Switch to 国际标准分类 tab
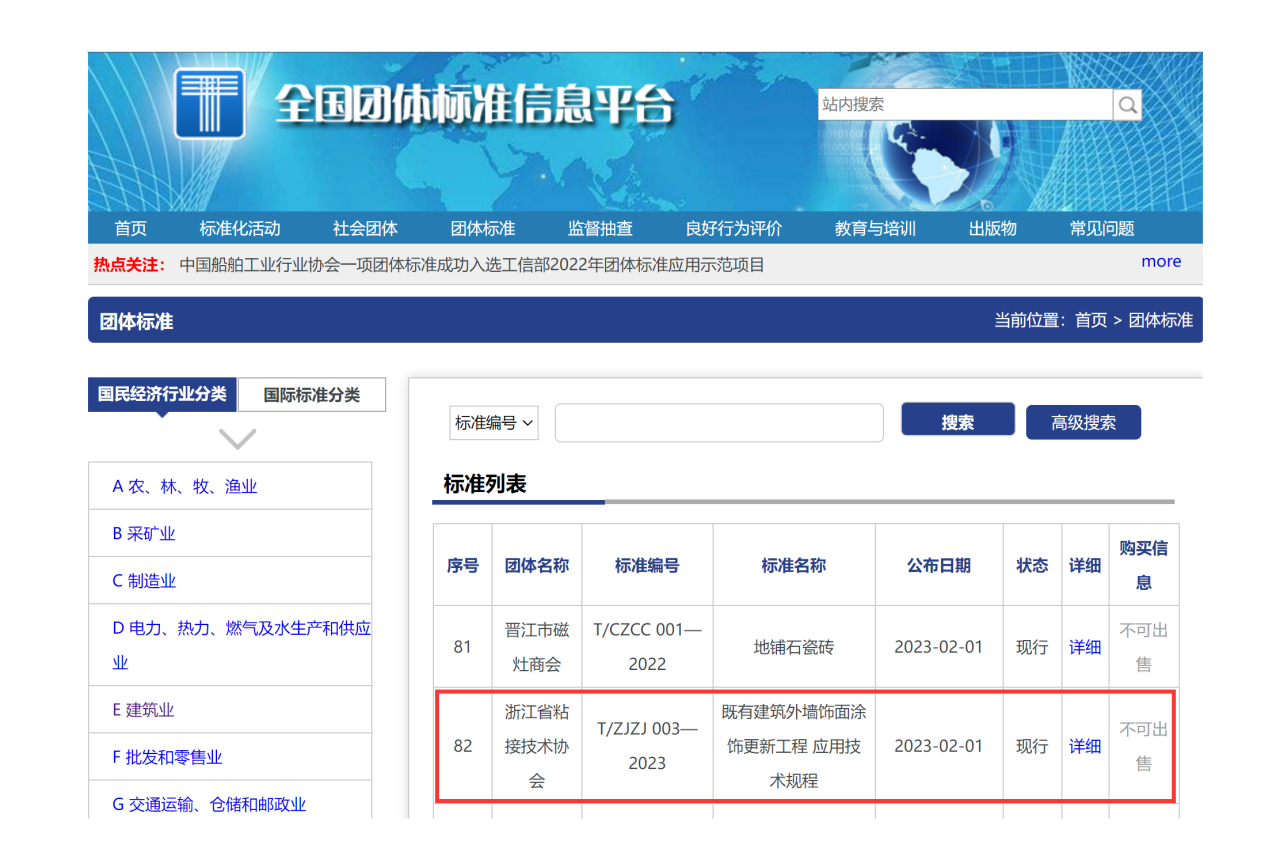Viewport: 1280px width, 867px height. click(312, 395)
